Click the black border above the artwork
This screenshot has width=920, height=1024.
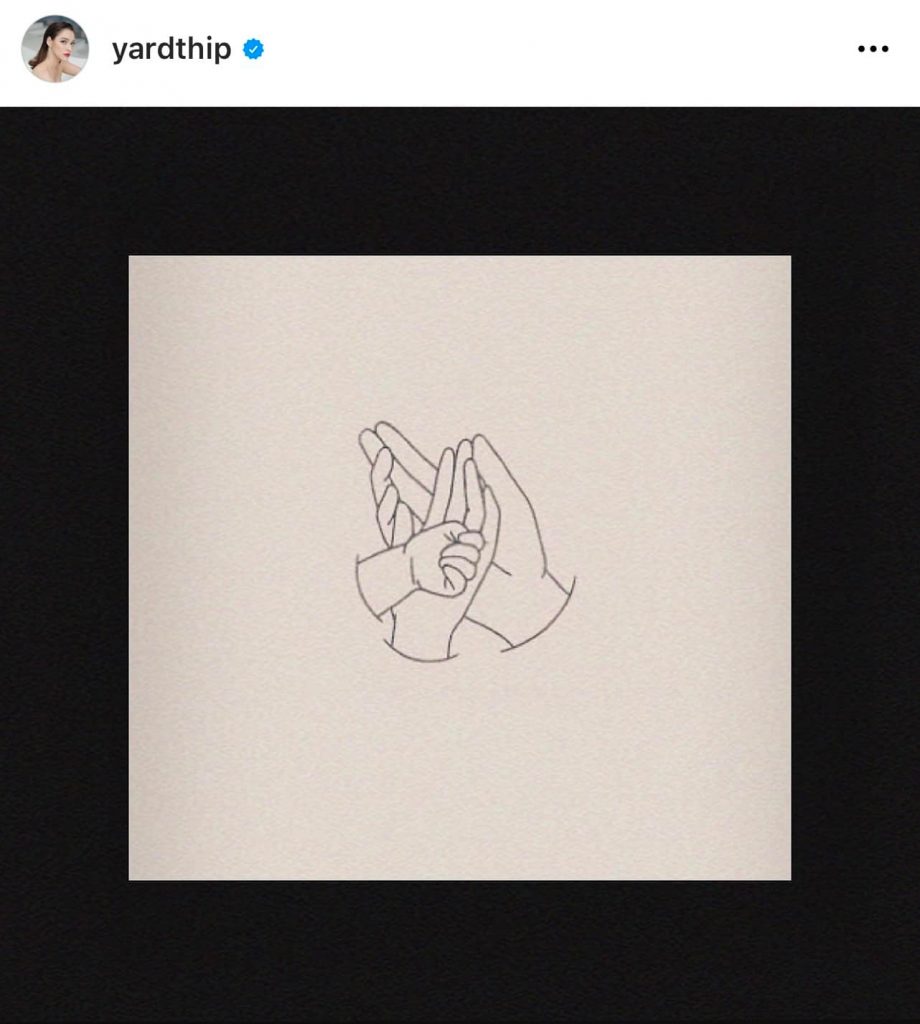[460, 181]
